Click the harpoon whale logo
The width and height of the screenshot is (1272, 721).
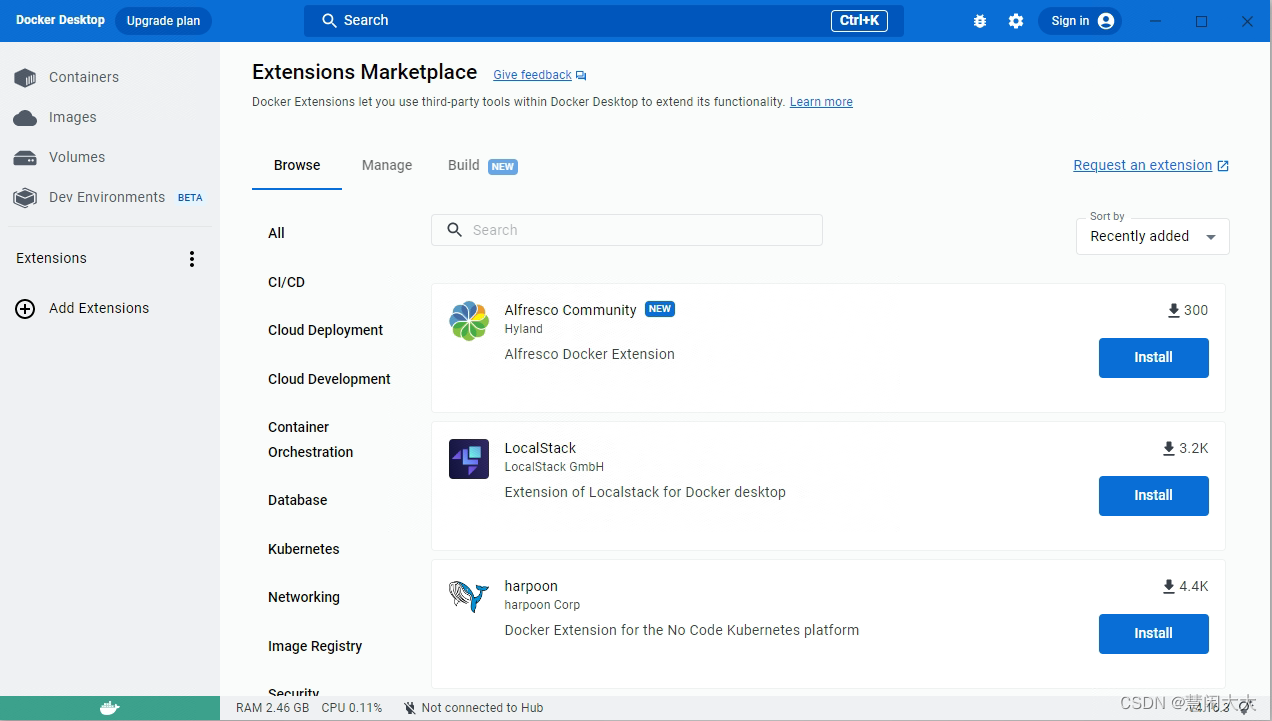click(x=468, y=597)
